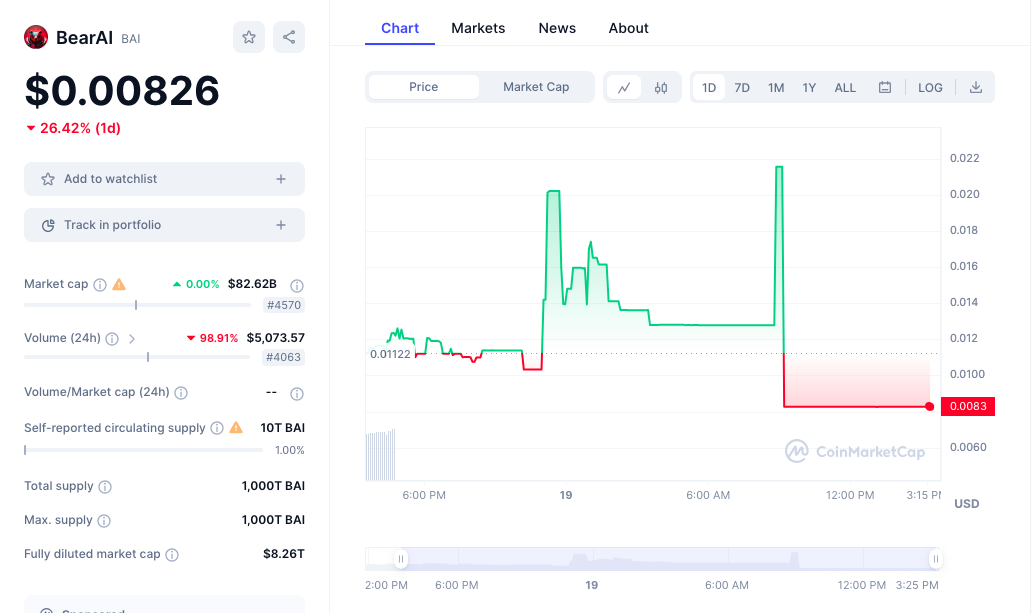Switch the chart to candlestick view

pos(660,87)
